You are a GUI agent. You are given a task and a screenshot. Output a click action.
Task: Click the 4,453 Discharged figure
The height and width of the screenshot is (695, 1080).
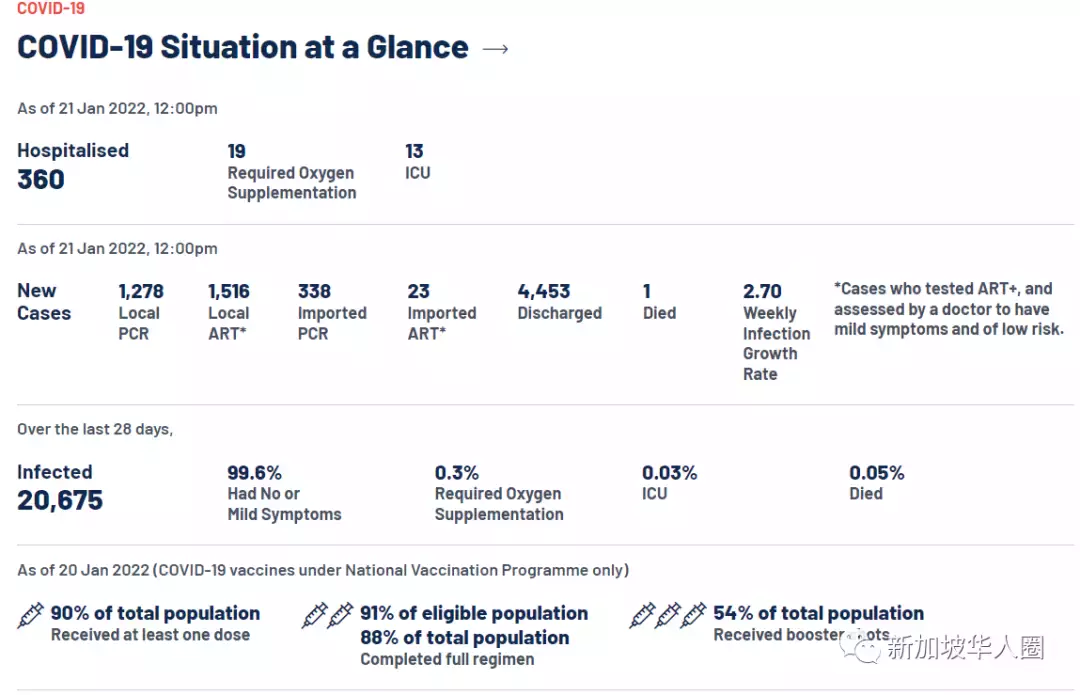(544, 292)
